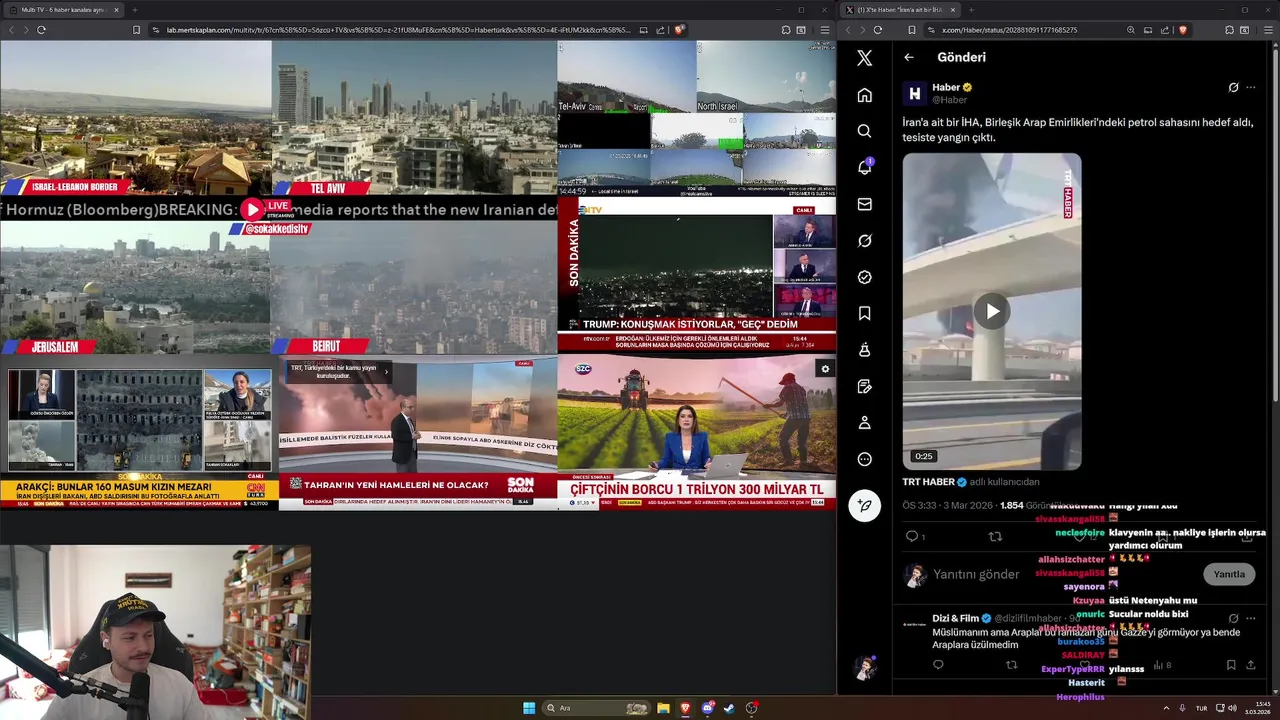Open Dizi & Film reply author link
The height and width of the screenshot is (720, 1280).
pyautogui.click(x=956, y=618)
